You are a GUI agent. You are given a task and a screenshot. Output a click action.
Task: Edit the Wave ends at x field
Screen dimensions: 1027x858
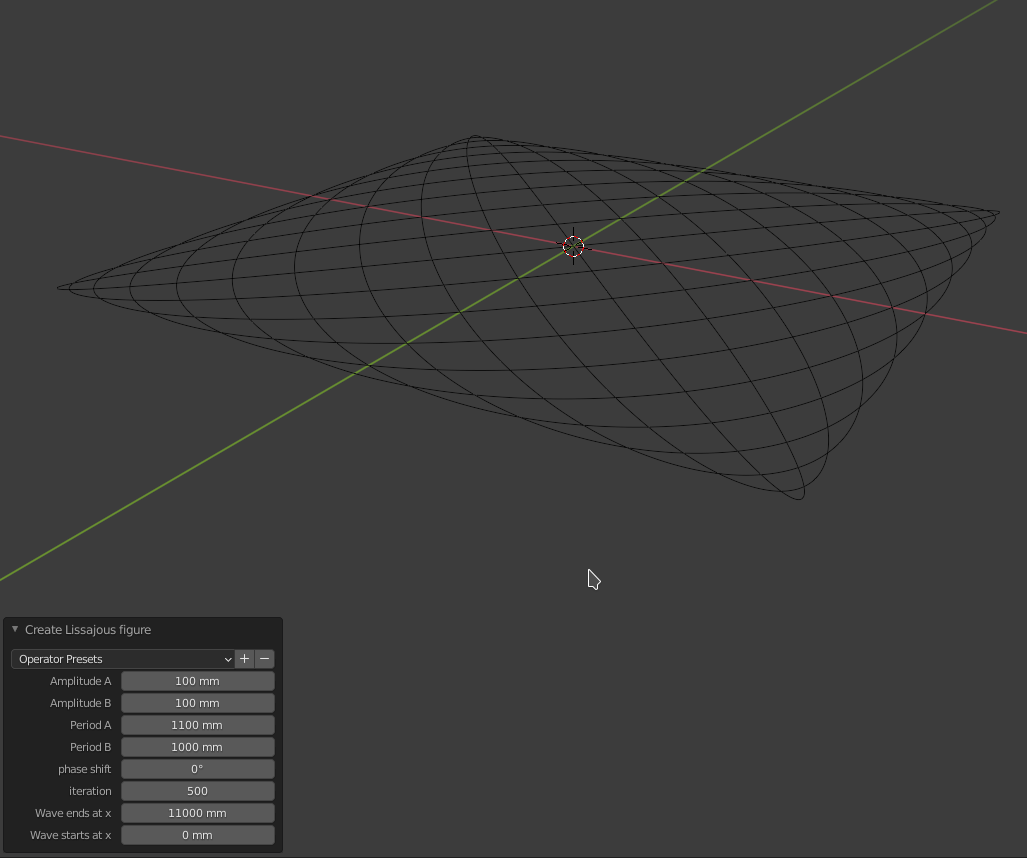point(197,813)
